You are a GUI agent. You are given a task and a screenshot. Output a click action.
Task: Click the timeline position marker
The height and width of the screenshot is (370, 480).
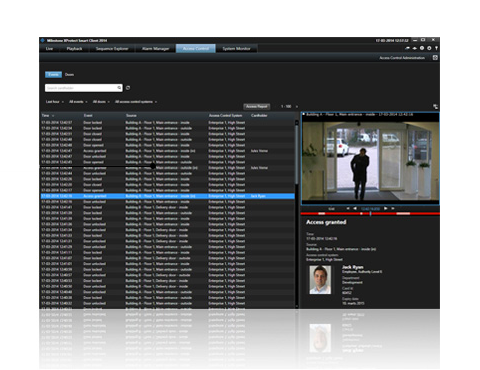click(x=370, y=213)
